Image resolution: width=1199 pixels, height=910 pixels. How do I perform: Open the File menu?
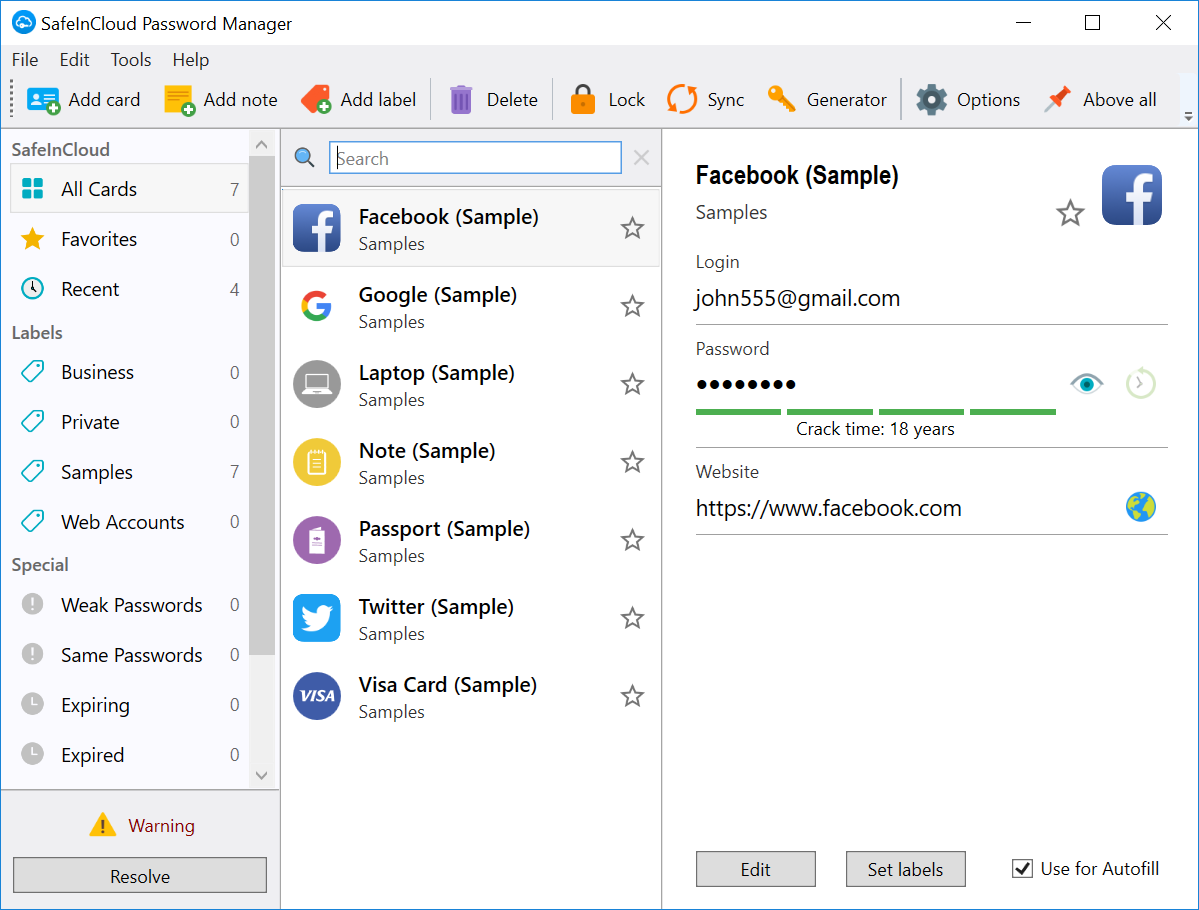click(25, 60)
